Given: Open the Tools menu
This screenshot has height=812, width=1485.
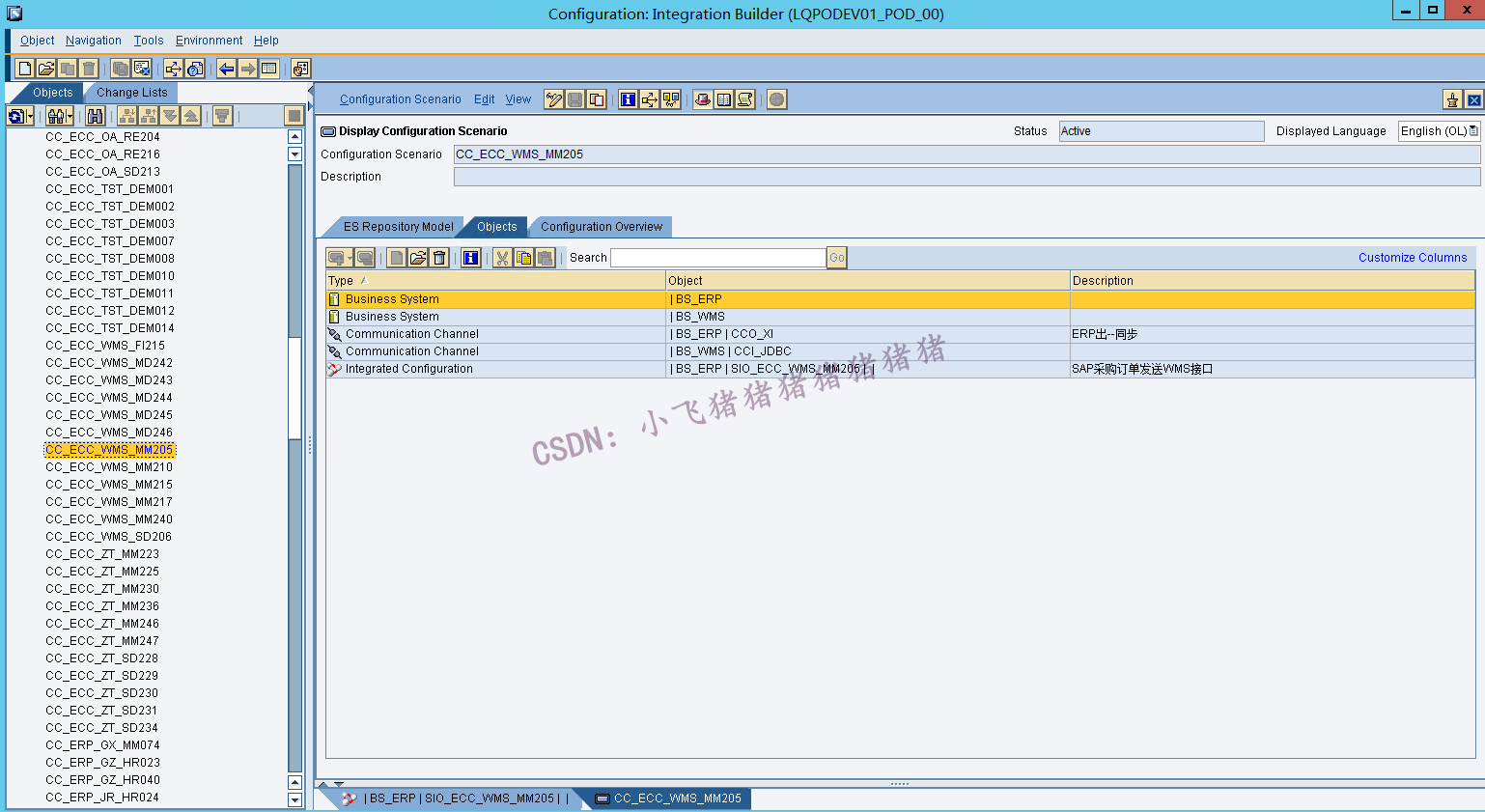Looking at the screenshot, I should click(149, 41).
